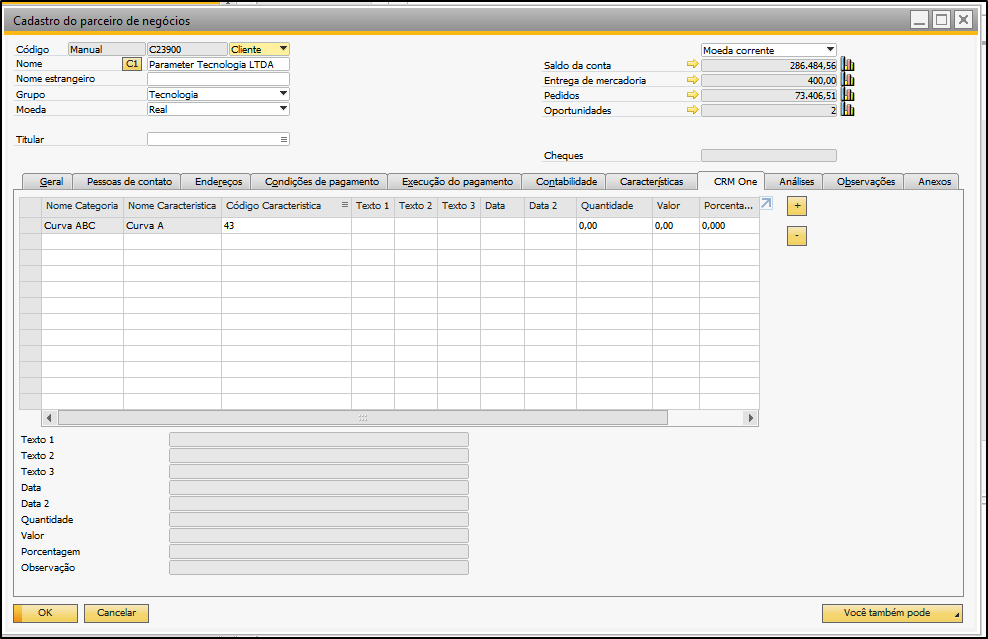Screen dimensions: 988x639
Task: Expand the Grupo dropdown showing Tecnologia
Action: coord(283,94)
